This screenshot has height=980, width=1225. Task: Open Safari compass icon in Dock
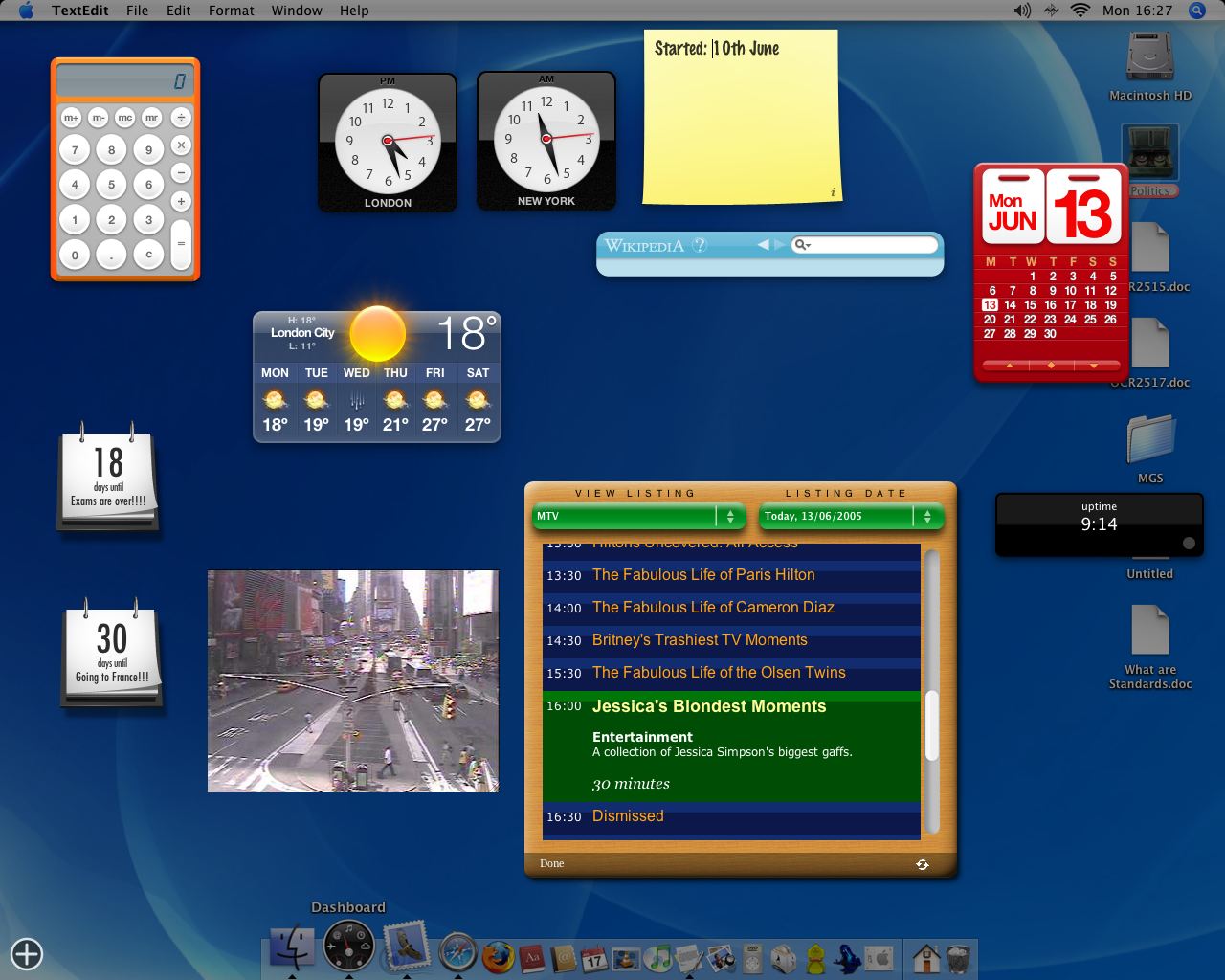pyautogui.click(x=458, y=953)
